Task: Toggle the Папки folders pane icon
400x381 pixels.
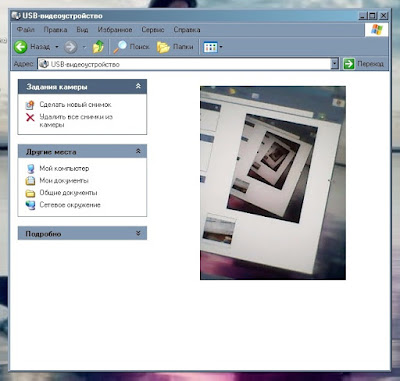Action: (x=163, y=47)
